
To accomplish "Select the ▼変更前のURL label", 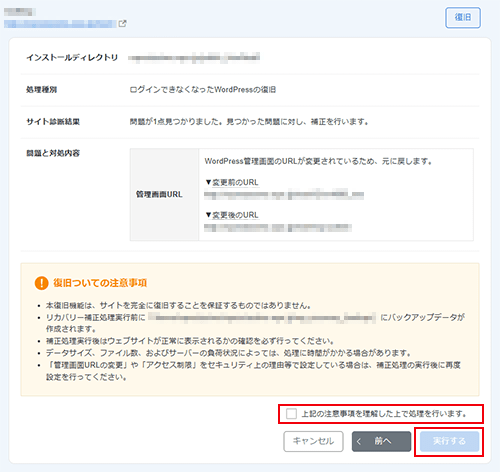I will tap(232, 182).
